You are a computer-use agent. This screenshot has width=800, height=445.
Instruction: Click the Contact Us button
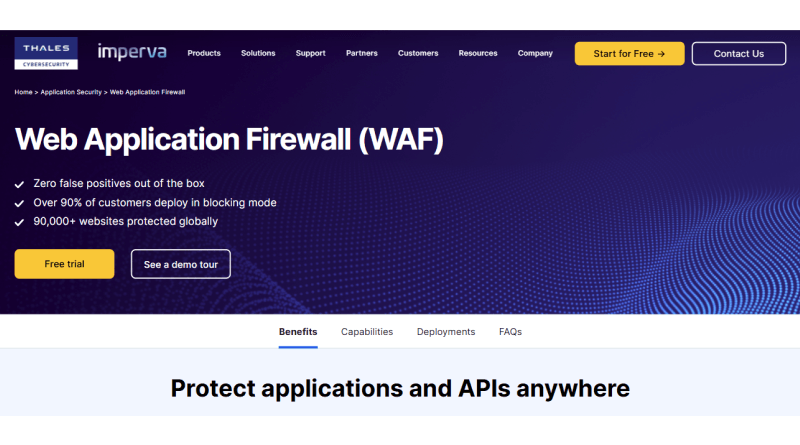pyautogui.click(x=738, y=54)
